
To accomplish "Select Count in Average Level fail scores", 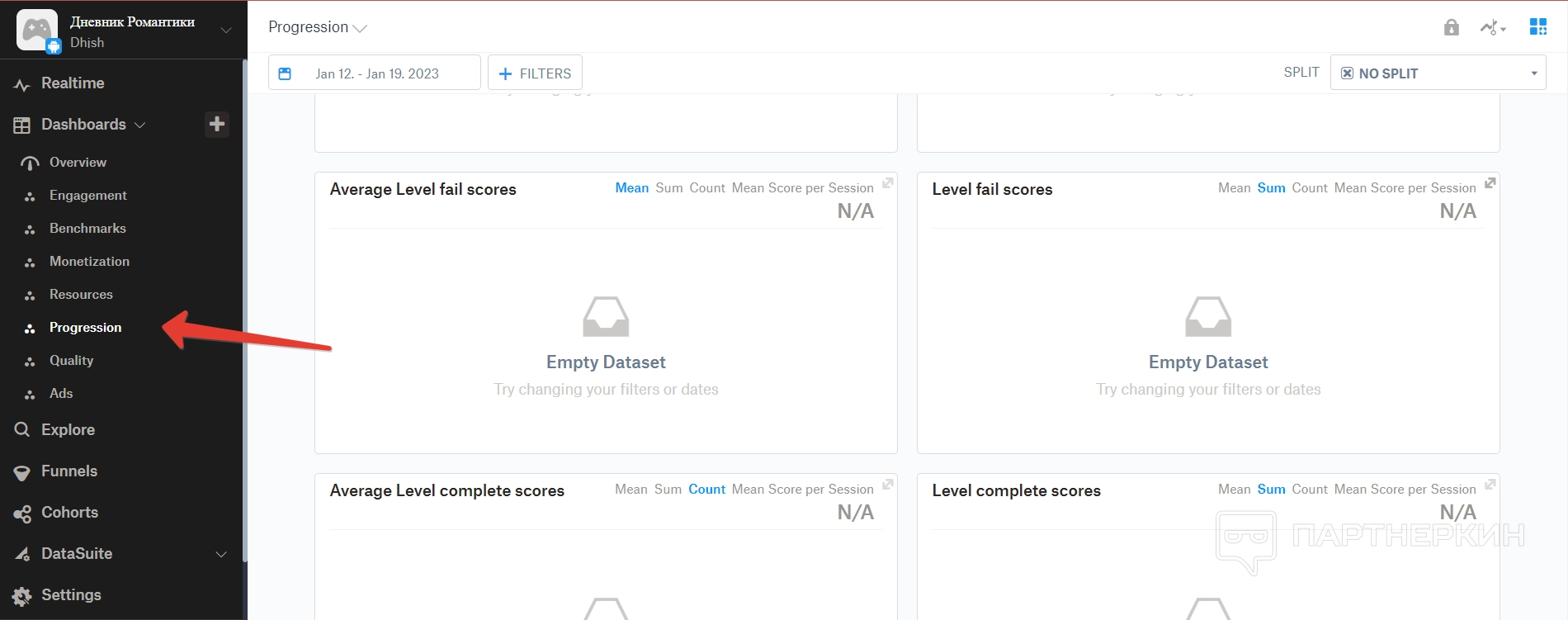I will pyautogui.click(x=707, y=188).
